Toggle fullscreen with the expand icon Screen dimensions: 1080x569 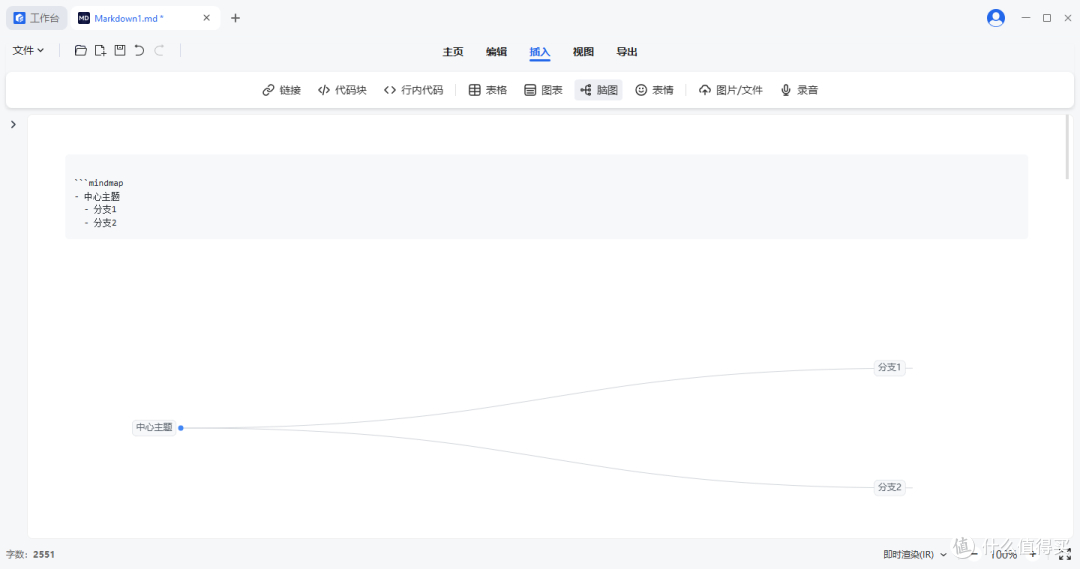tap(1065, 555)
